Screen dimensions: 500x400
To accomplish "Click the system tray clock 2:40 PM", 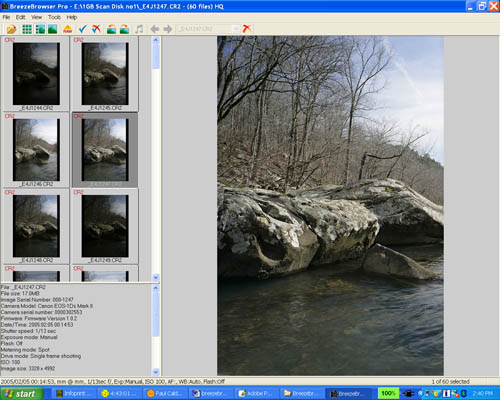I will (x=483, y=394).
